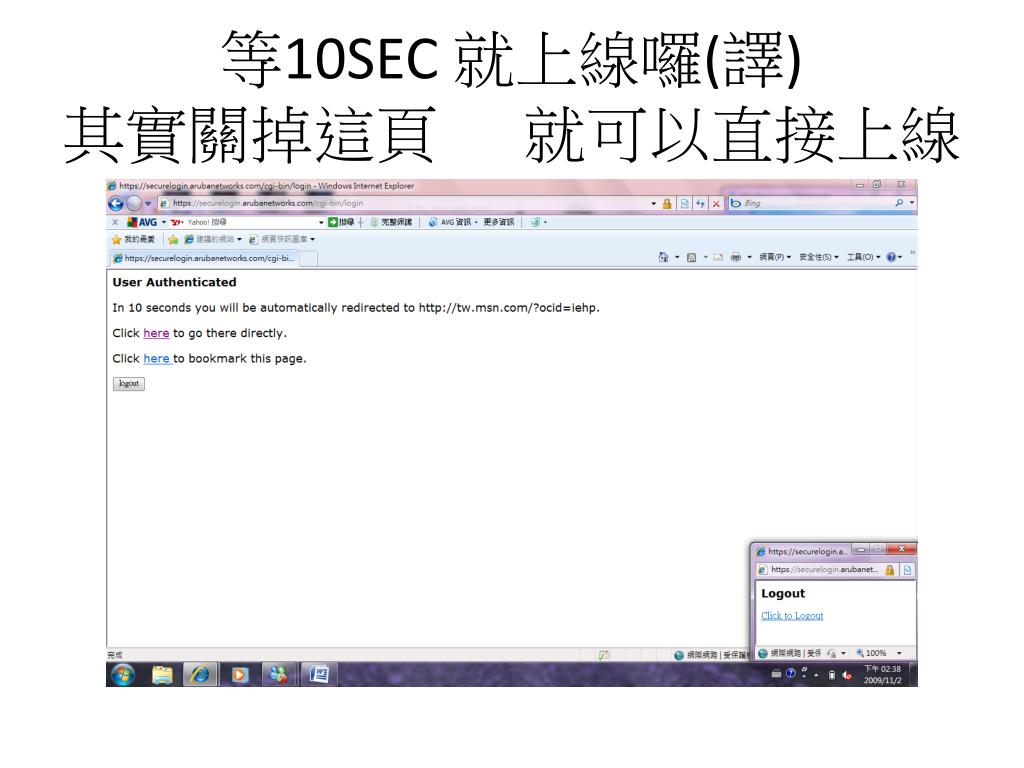Click the green 搜尋 search button
The width and height of the screenshot is (1024, 768).
click(341, 222)
